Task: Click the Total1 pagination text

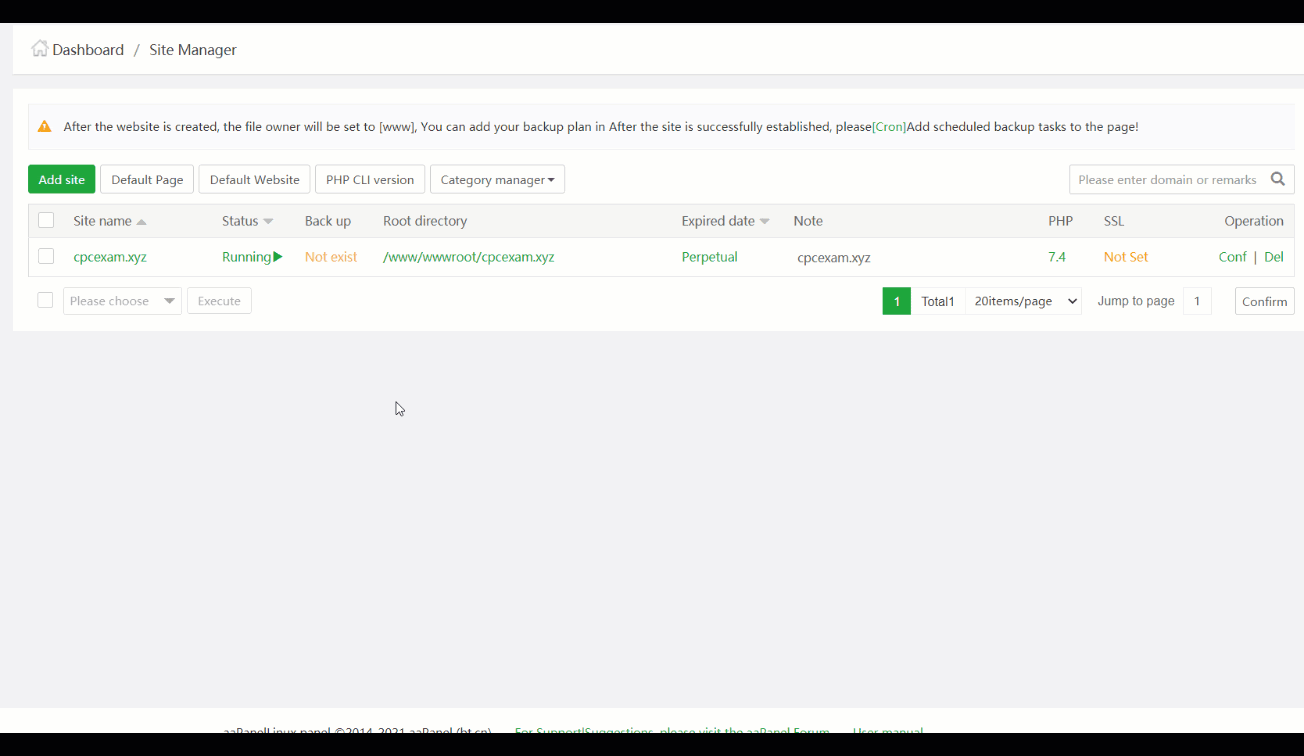Action: coord(938,301)
